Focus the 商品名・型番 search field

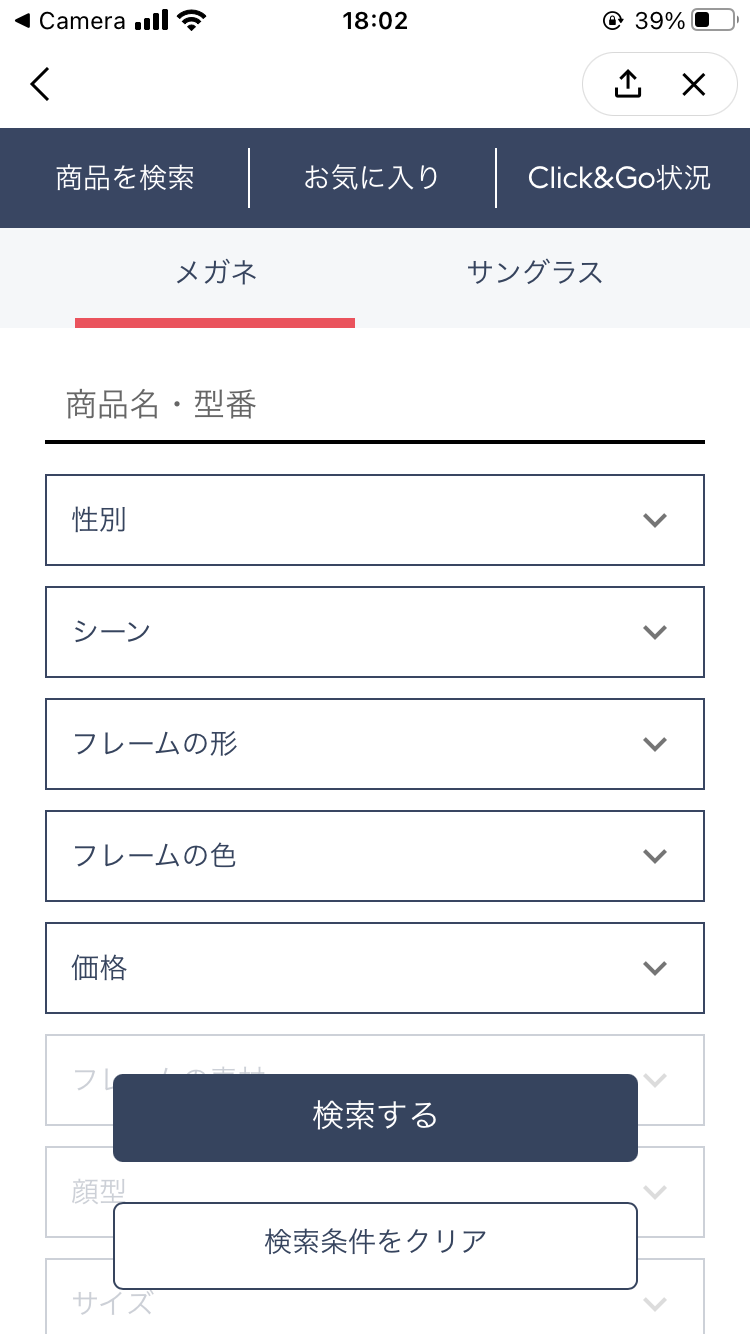coord(375,405)
